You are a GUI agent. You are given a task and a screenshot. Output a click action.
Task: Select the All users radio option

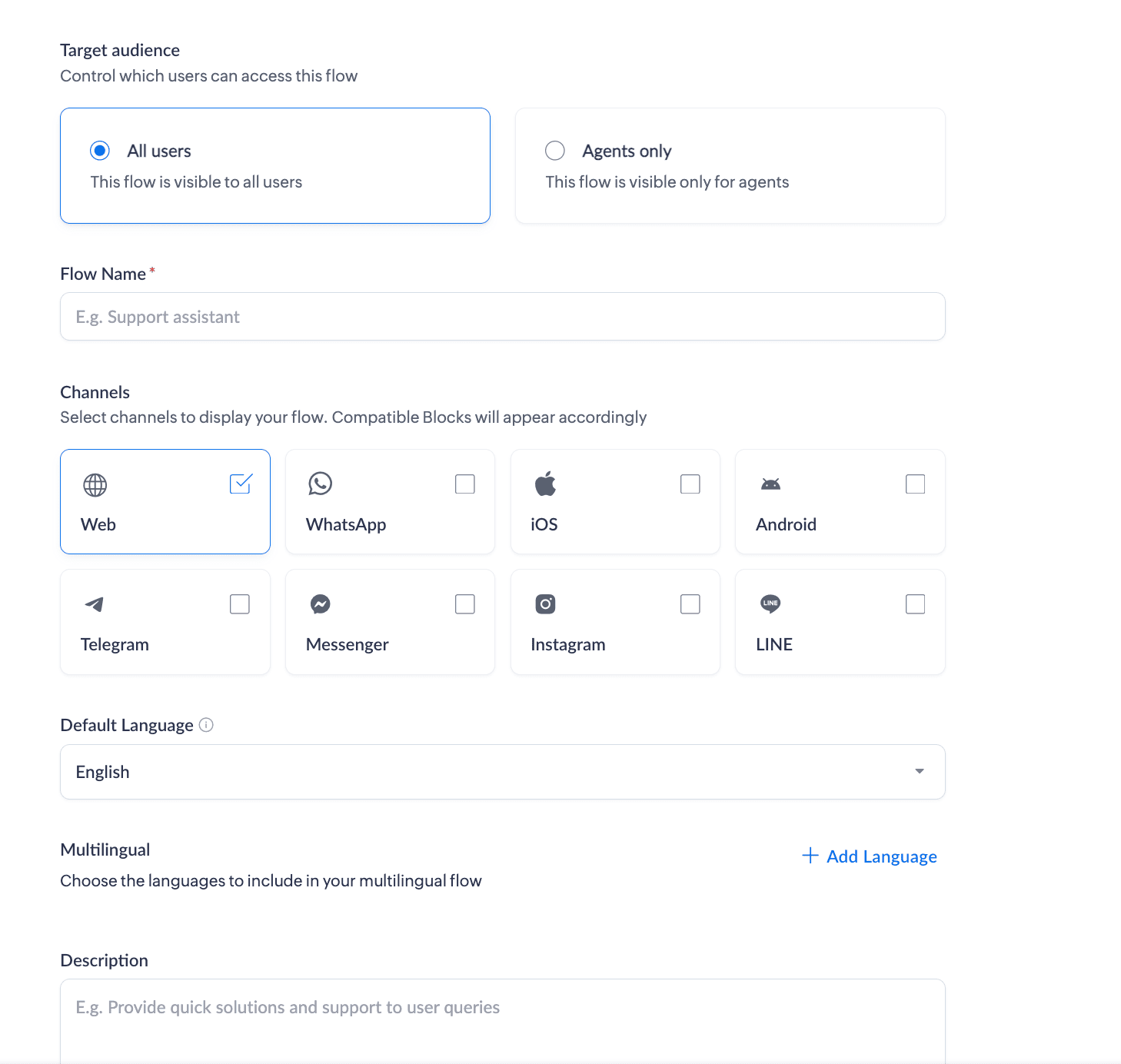pyautogui.click(x=100, y=151)
